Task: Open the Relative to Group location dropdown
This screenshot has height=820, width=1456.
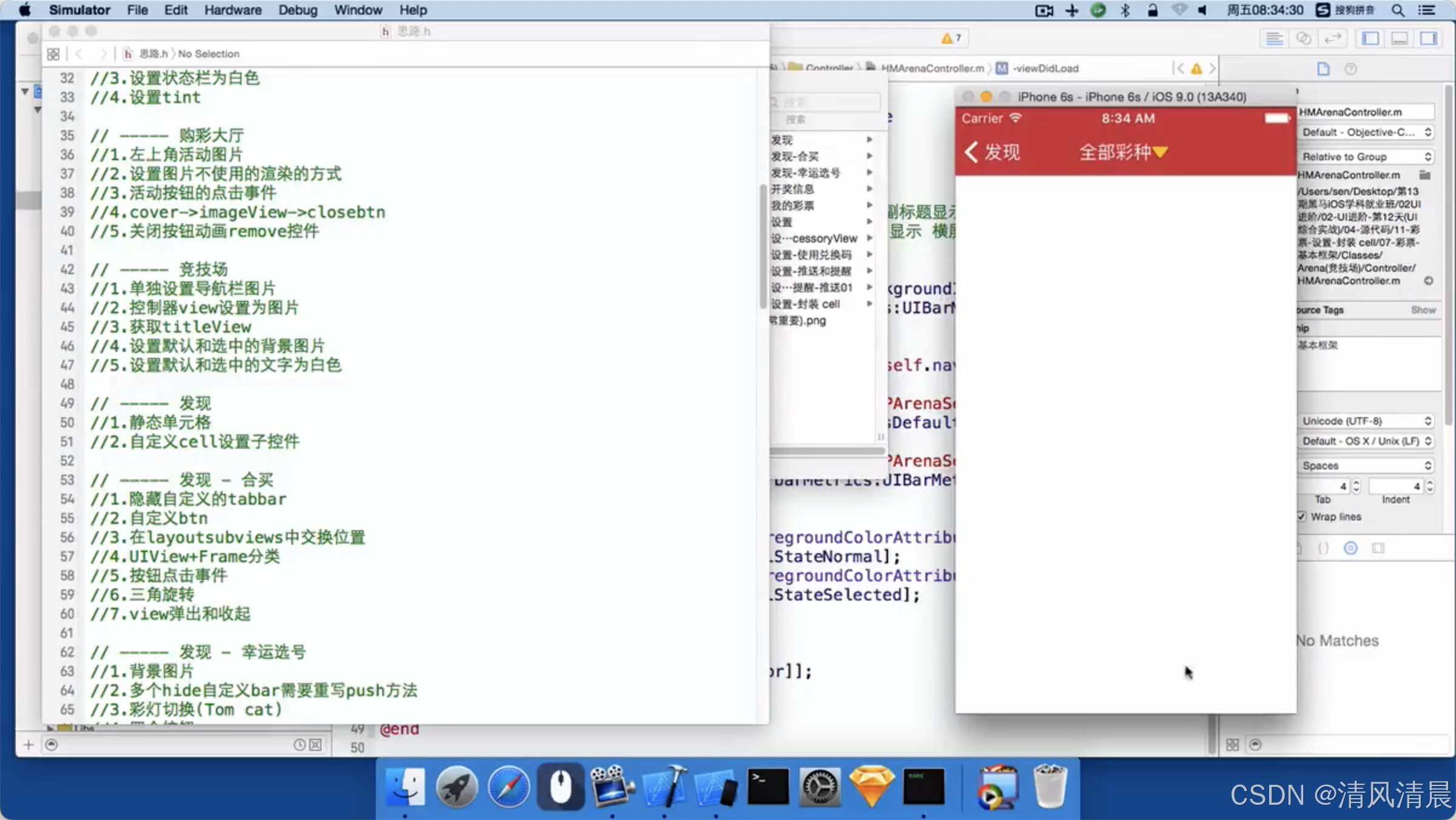Action: coord(1366,156)
